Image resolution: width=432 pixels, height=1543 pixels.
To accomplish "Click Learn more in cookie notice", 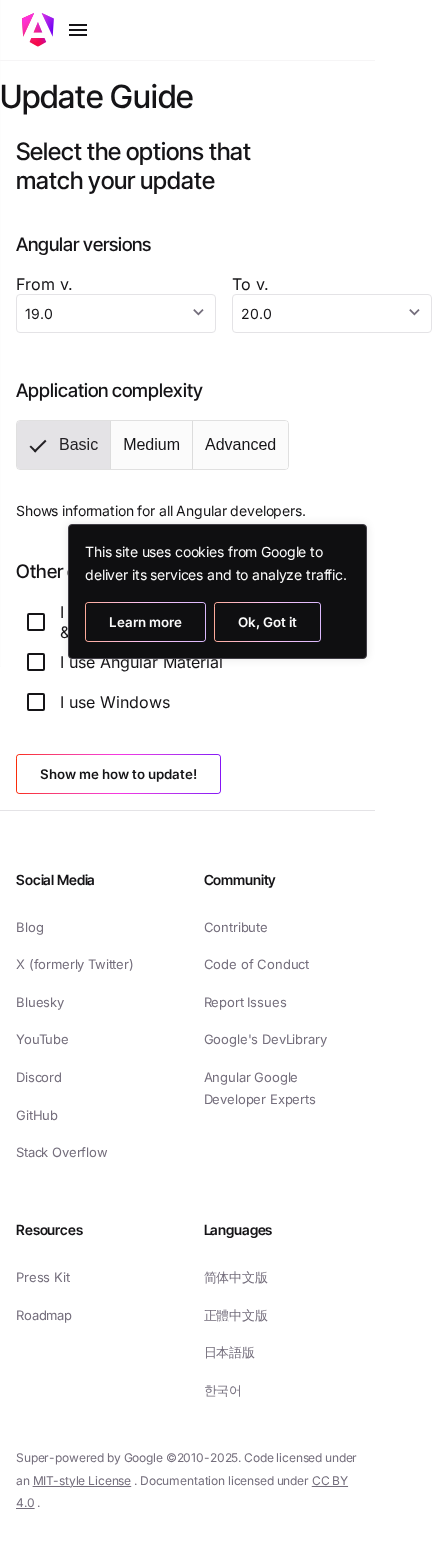I will tap(145, 622).
